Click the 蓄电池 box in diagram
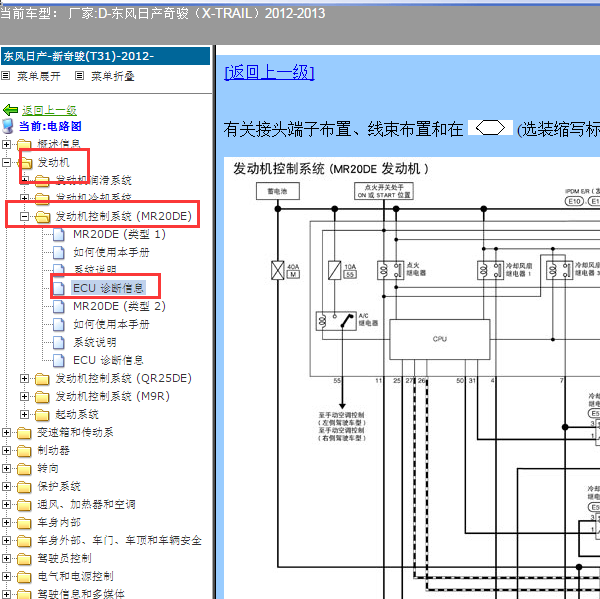 pyautogui.click(x=277, y=191)
